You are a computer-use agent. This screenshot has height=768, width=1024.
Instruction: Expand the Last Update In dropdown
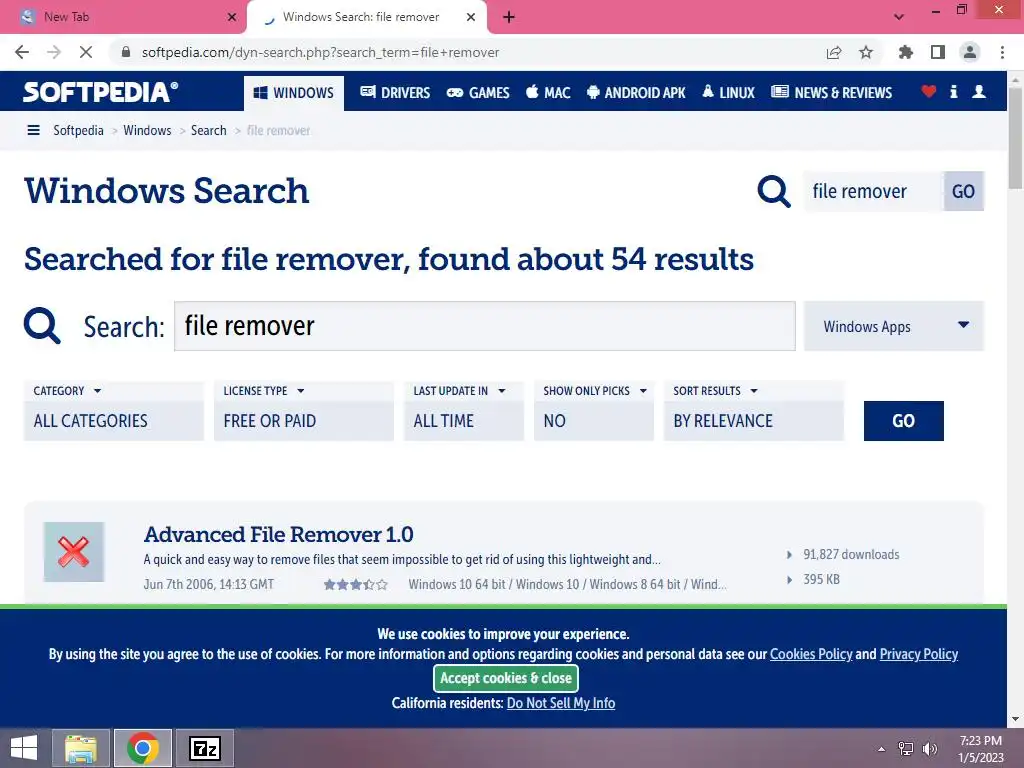point(464,411)
